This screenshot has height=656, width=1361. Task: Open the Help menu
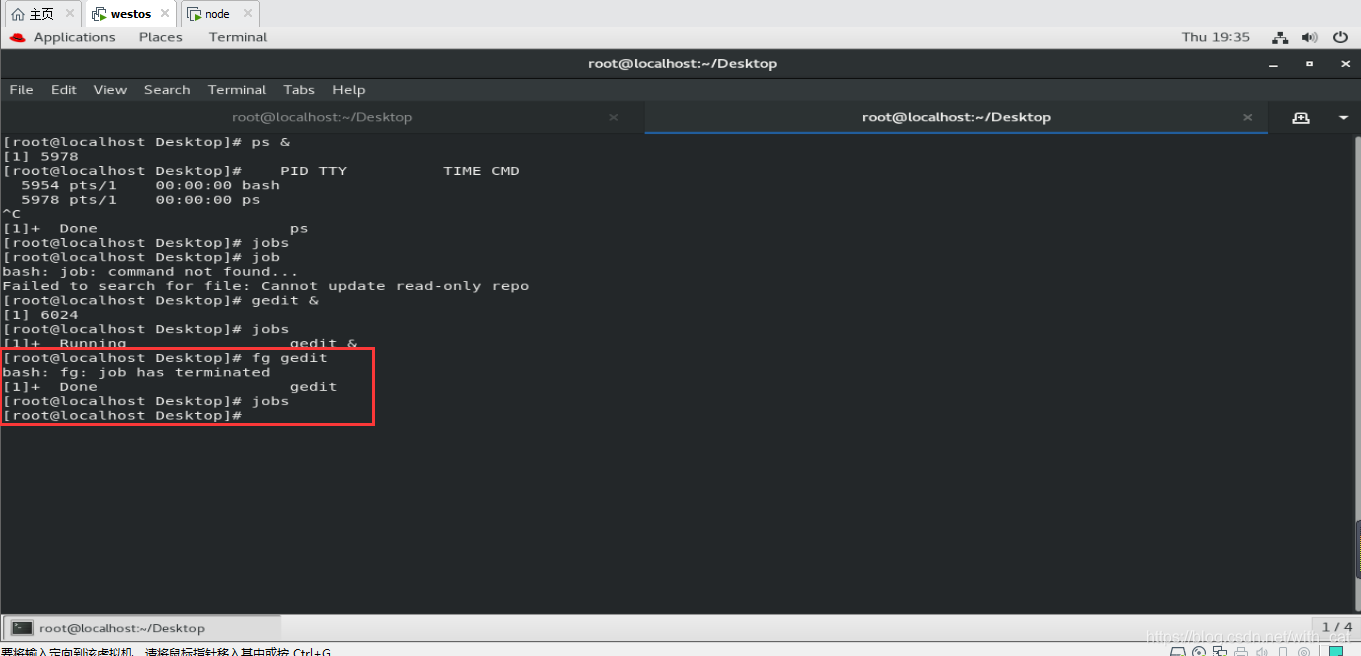(x=349, y=89)
